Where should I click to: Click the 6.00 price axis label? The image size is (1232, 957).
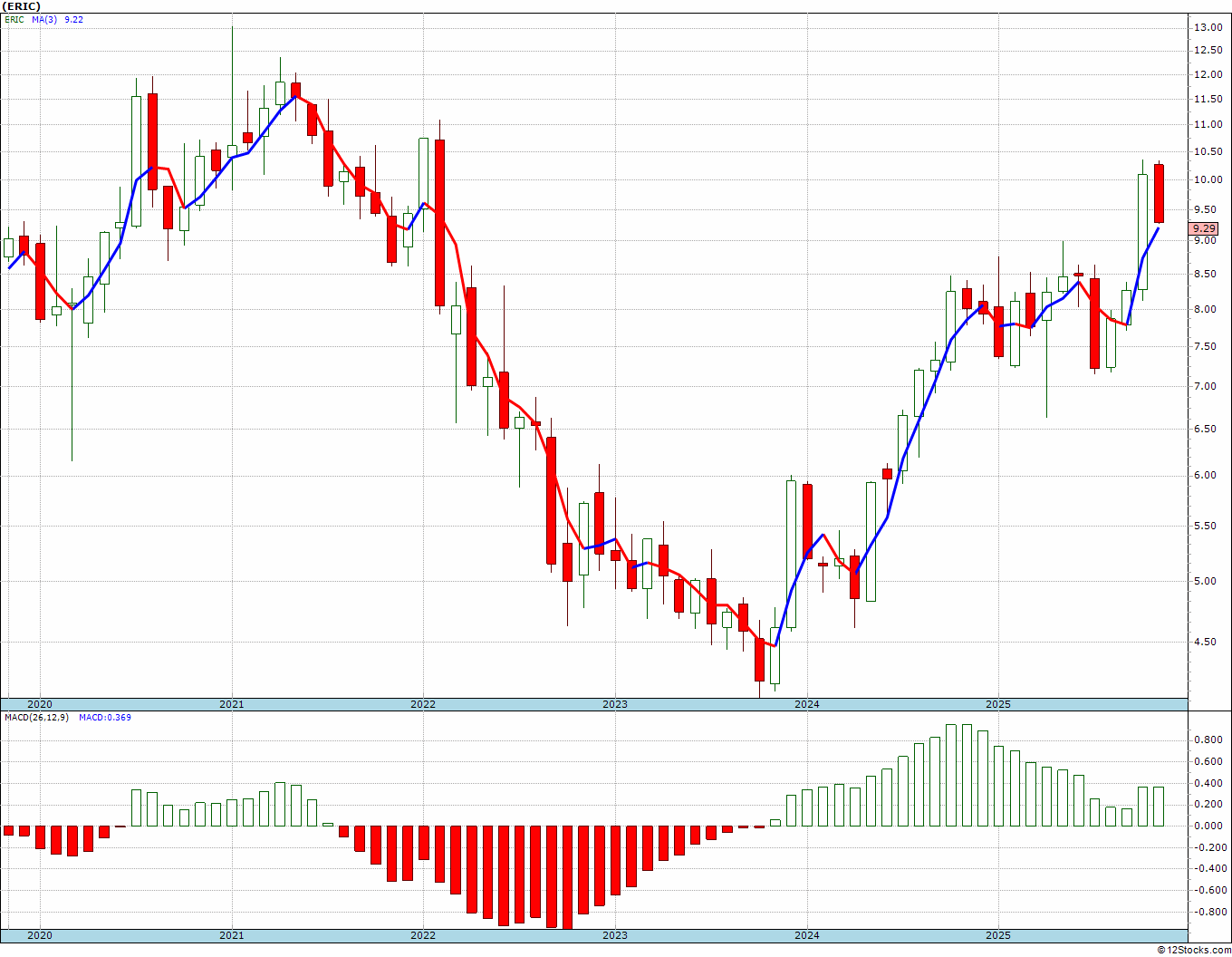(x=1206, y=475)
